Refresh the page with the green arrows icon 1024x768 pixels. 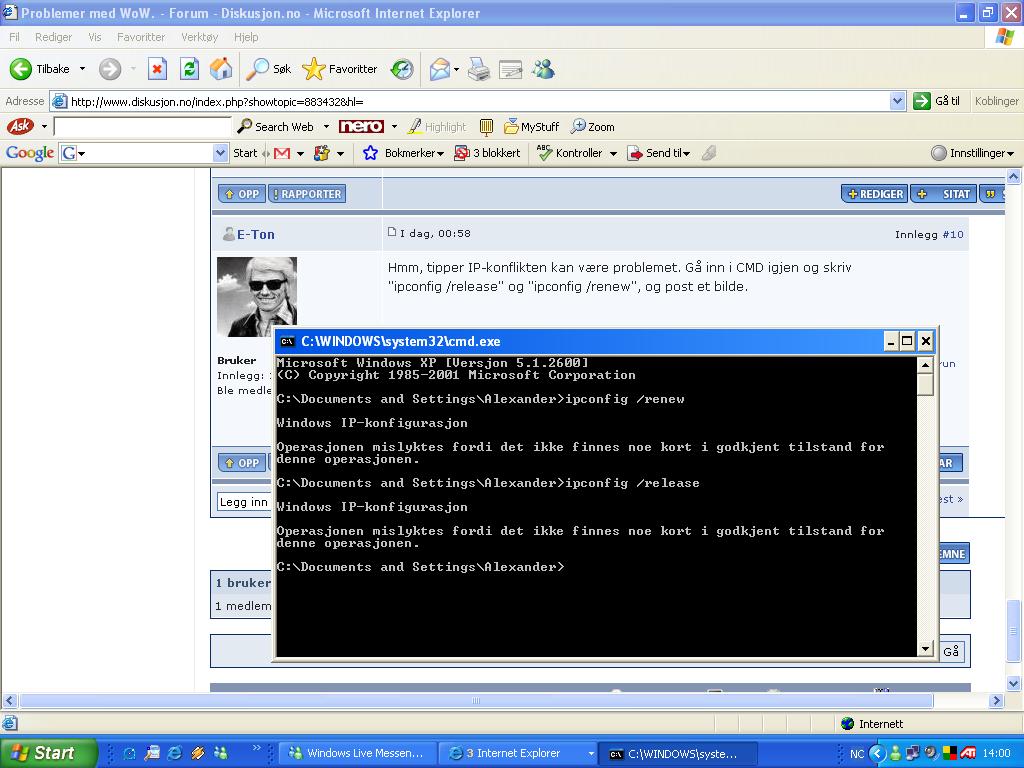[189, 69]
